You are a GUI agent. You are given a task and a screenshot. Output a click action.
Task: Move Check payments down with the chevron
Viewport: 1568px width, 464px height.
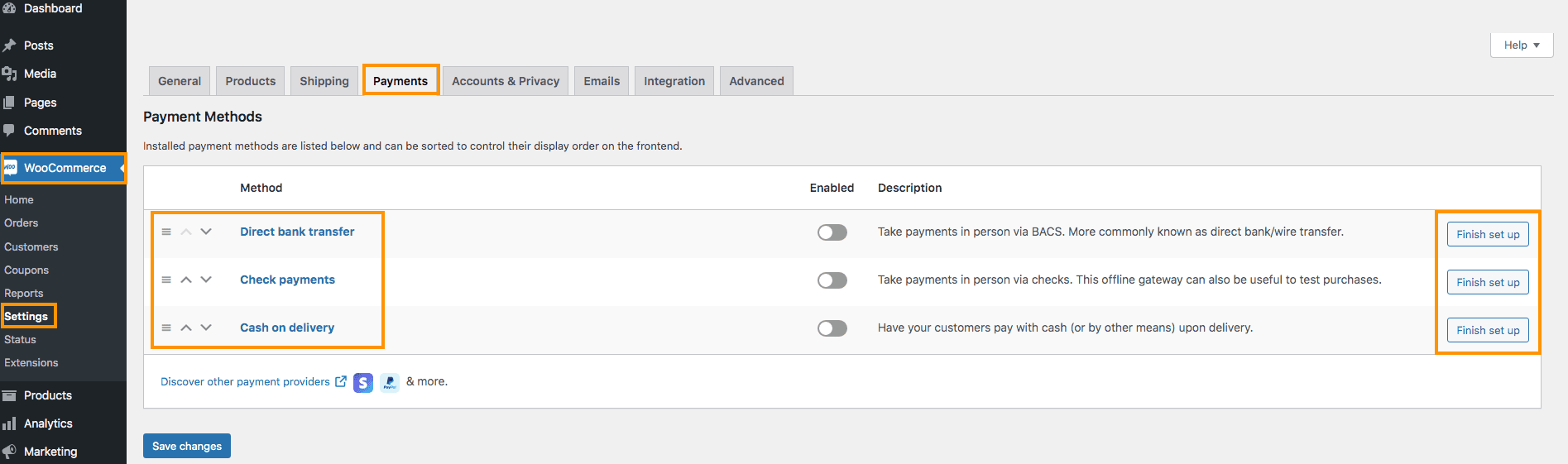point(206,280)
